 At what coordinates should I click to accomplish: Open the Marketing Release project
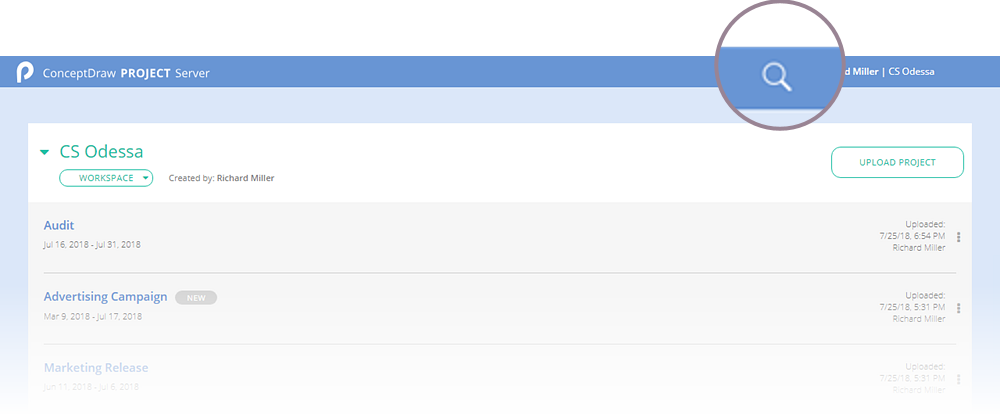coord(96,368)
